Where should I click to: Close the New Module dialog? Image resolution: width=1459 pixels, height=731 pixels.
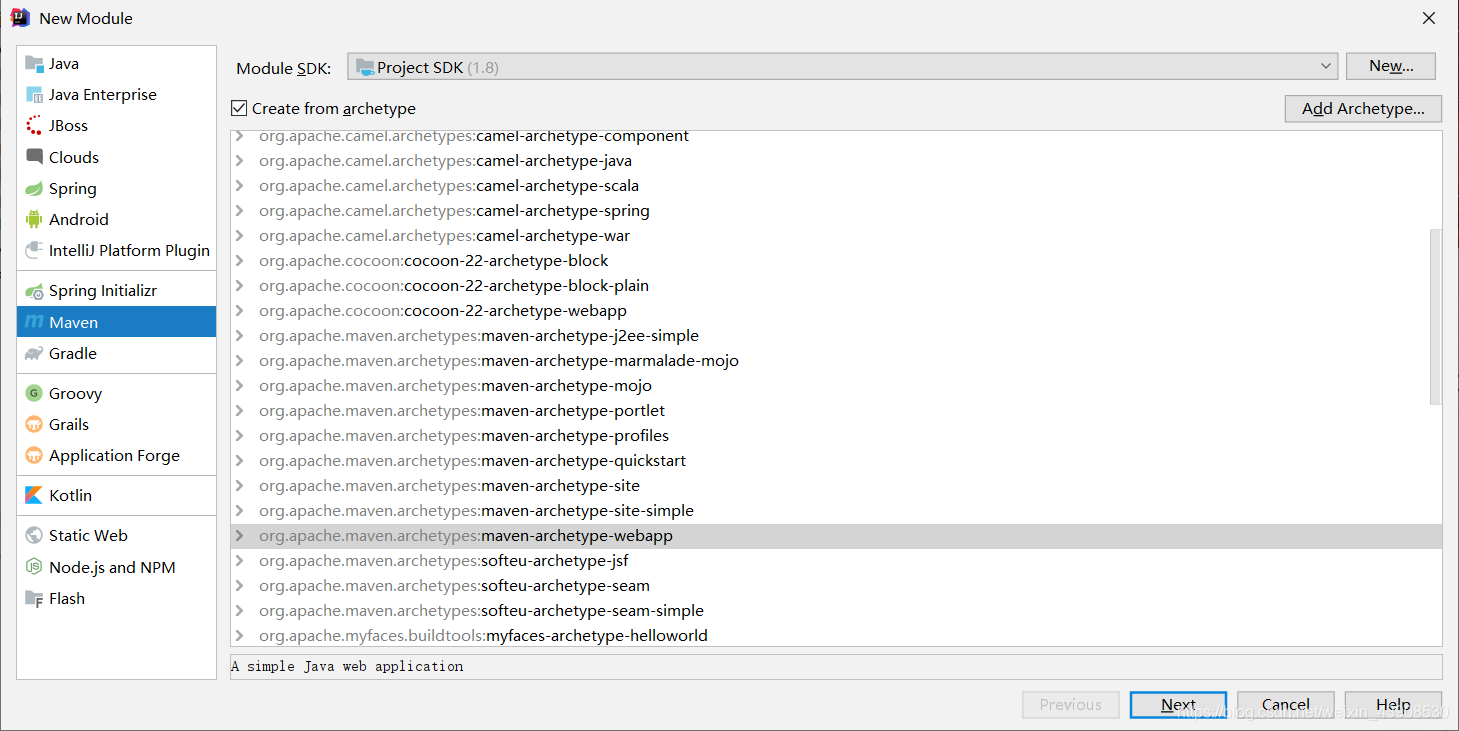tap(1429, 18)
